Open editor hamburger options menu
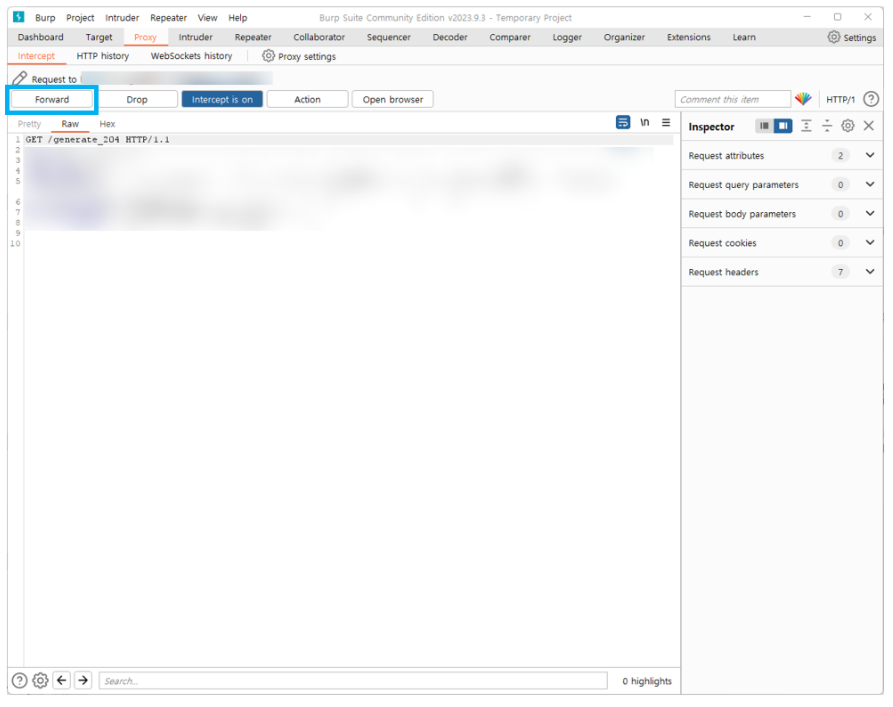Viewport: 893px width, 707px height. point(666,122)
